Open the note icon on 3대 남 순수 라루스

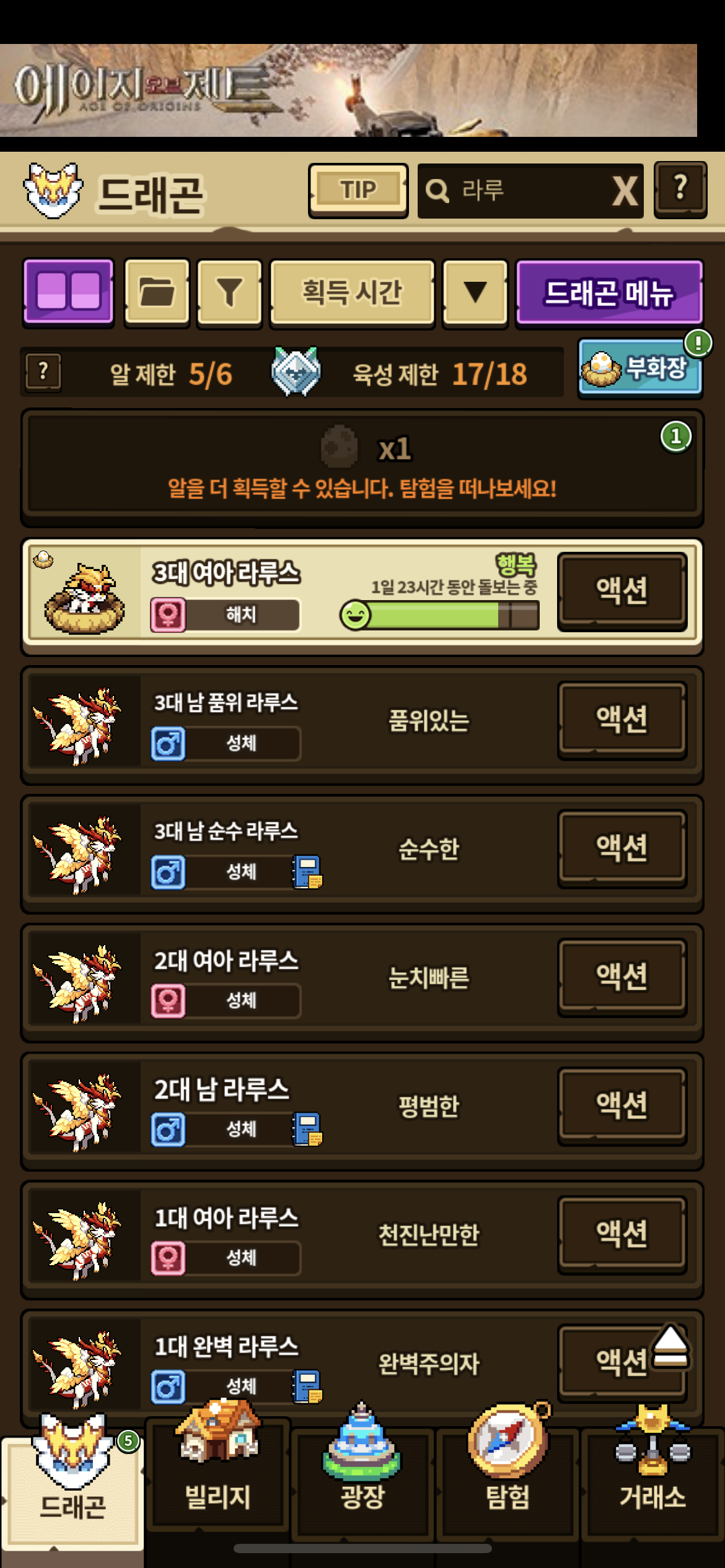click(307, 872)
